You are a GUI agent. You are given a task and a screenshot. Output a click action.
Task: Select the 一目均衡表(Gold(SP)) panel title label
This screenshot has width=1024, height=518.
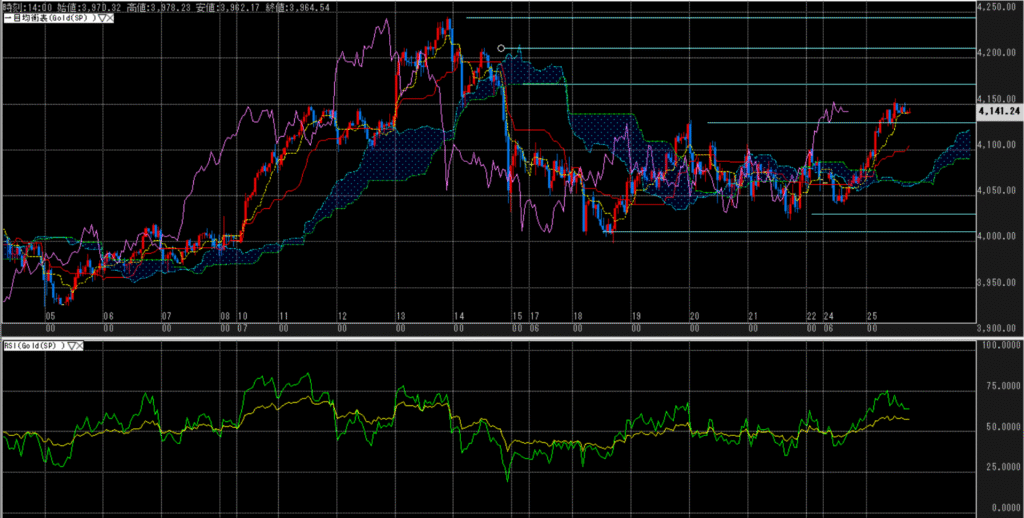point(50,19)
